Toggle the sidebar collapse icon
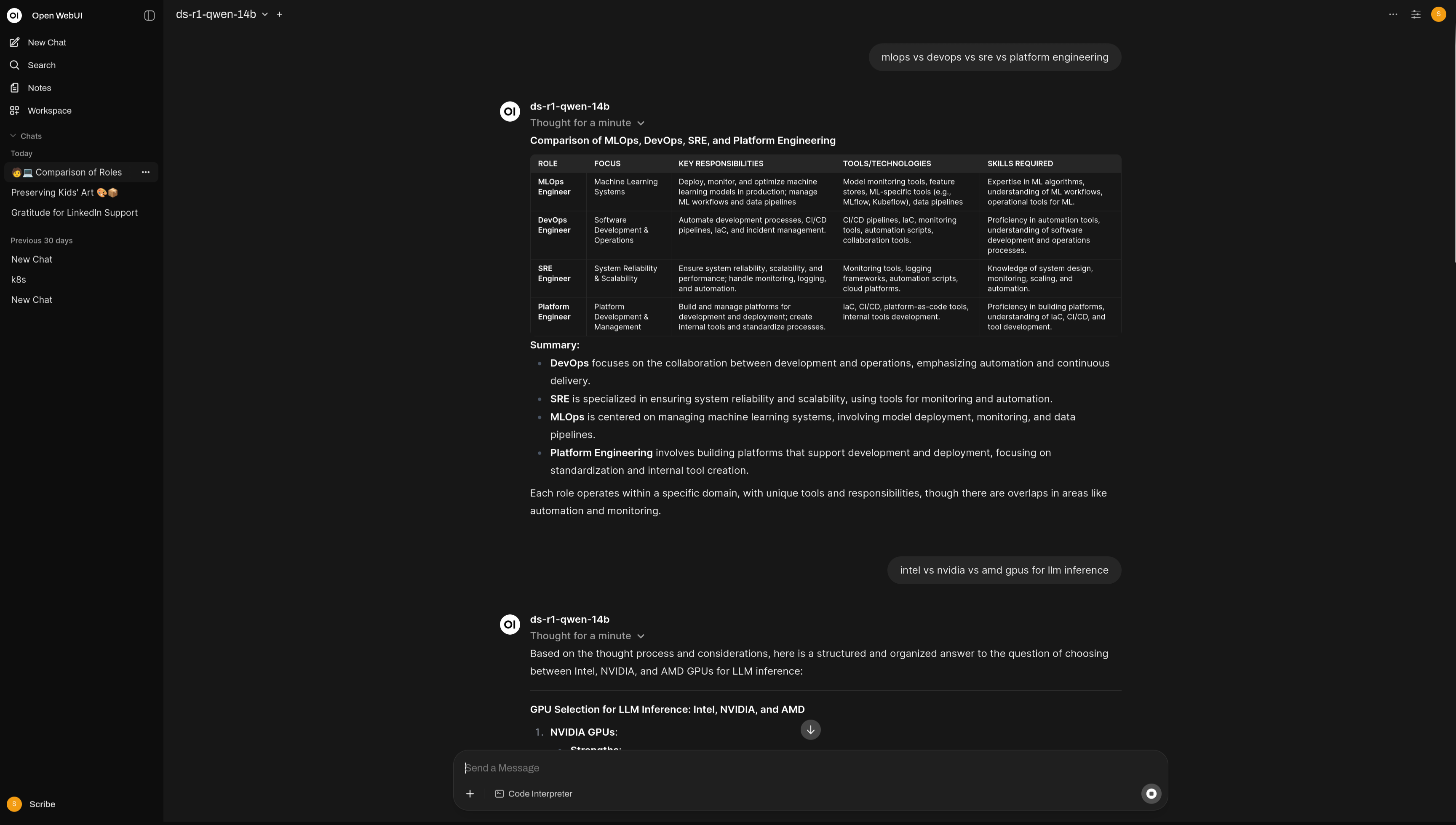The width and height of the screenshot is (1456, 825). coord(150,15)
